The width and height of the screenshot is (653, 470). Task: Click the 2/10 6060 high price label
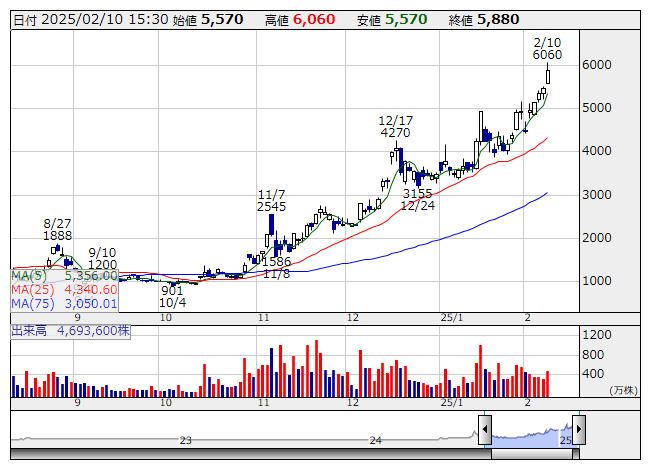coord(547,49)
